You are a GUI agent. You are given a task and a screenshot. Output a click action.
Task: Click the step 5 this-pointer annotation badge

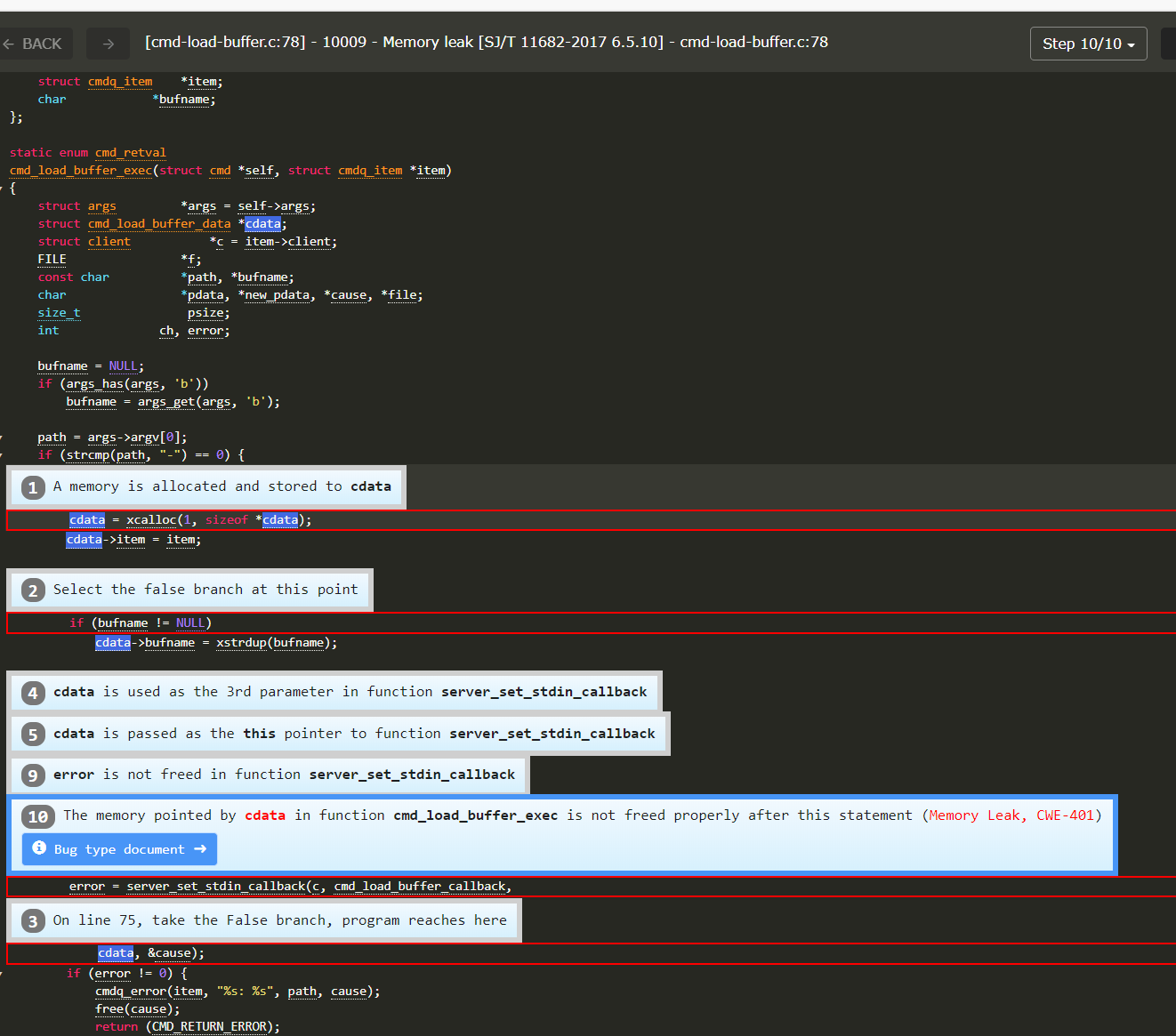[x=33, y=734]
